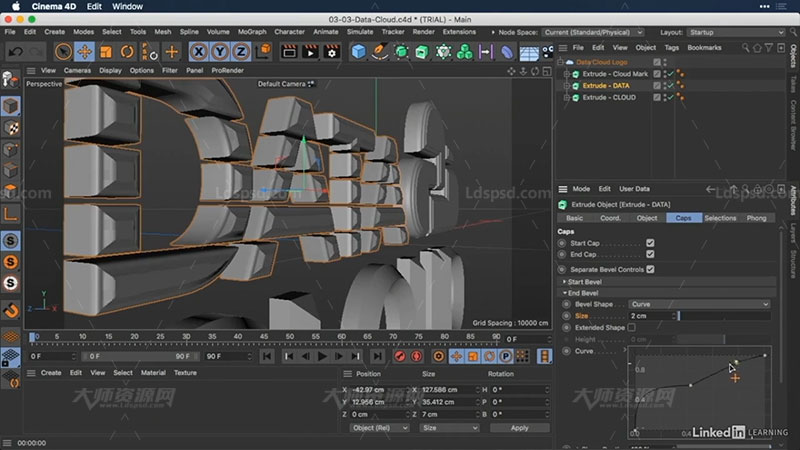Viewport: 800px width, 450px height.
Task: Open the Bevel Shape Curve dropdown
Action: 698,304
